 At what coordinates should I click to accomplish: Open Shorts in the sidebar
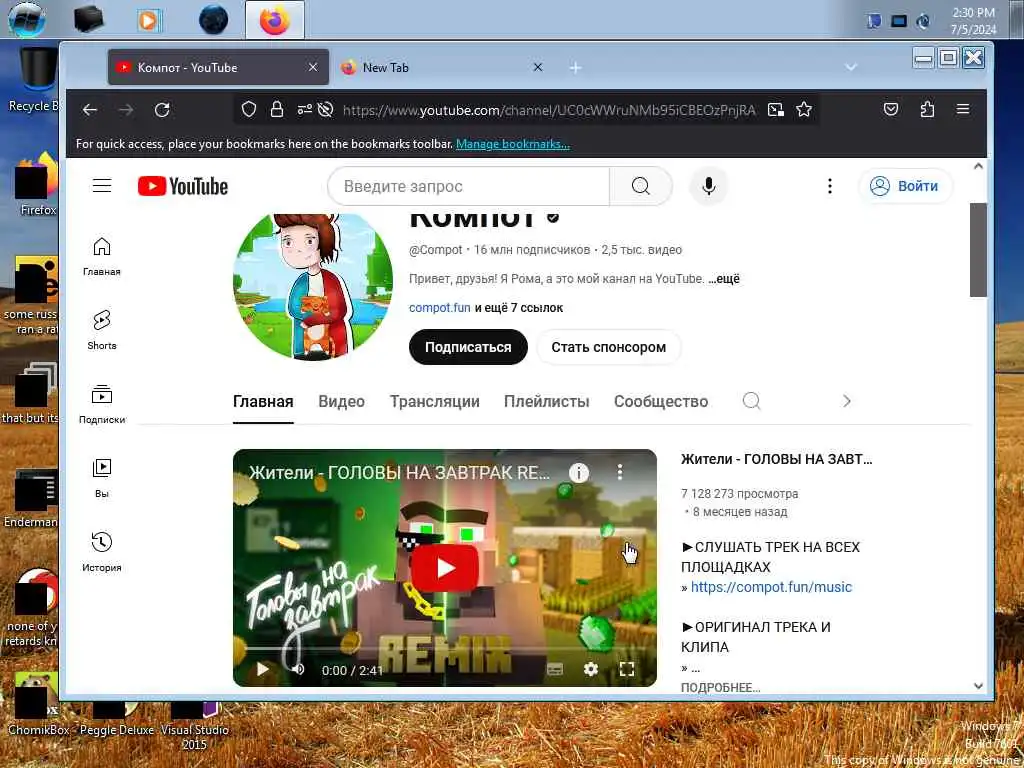tap(102, 330)
